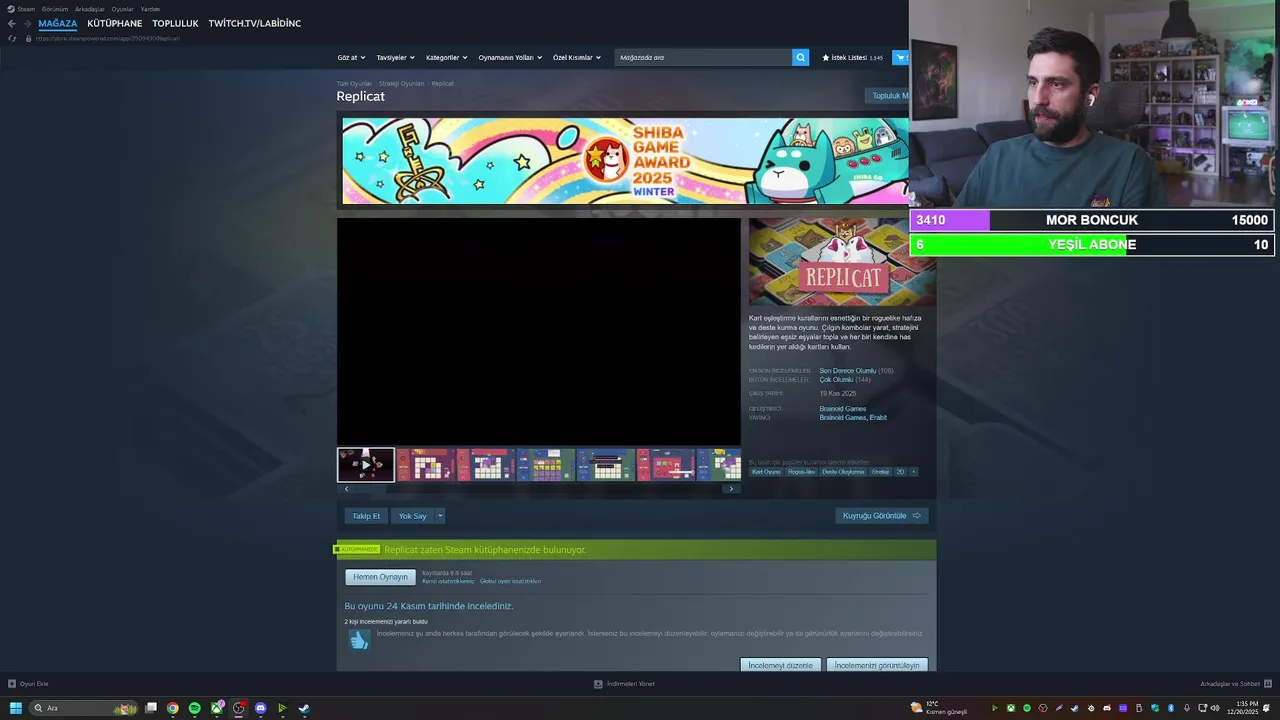Open the Yardım menu

click(150, 9)
